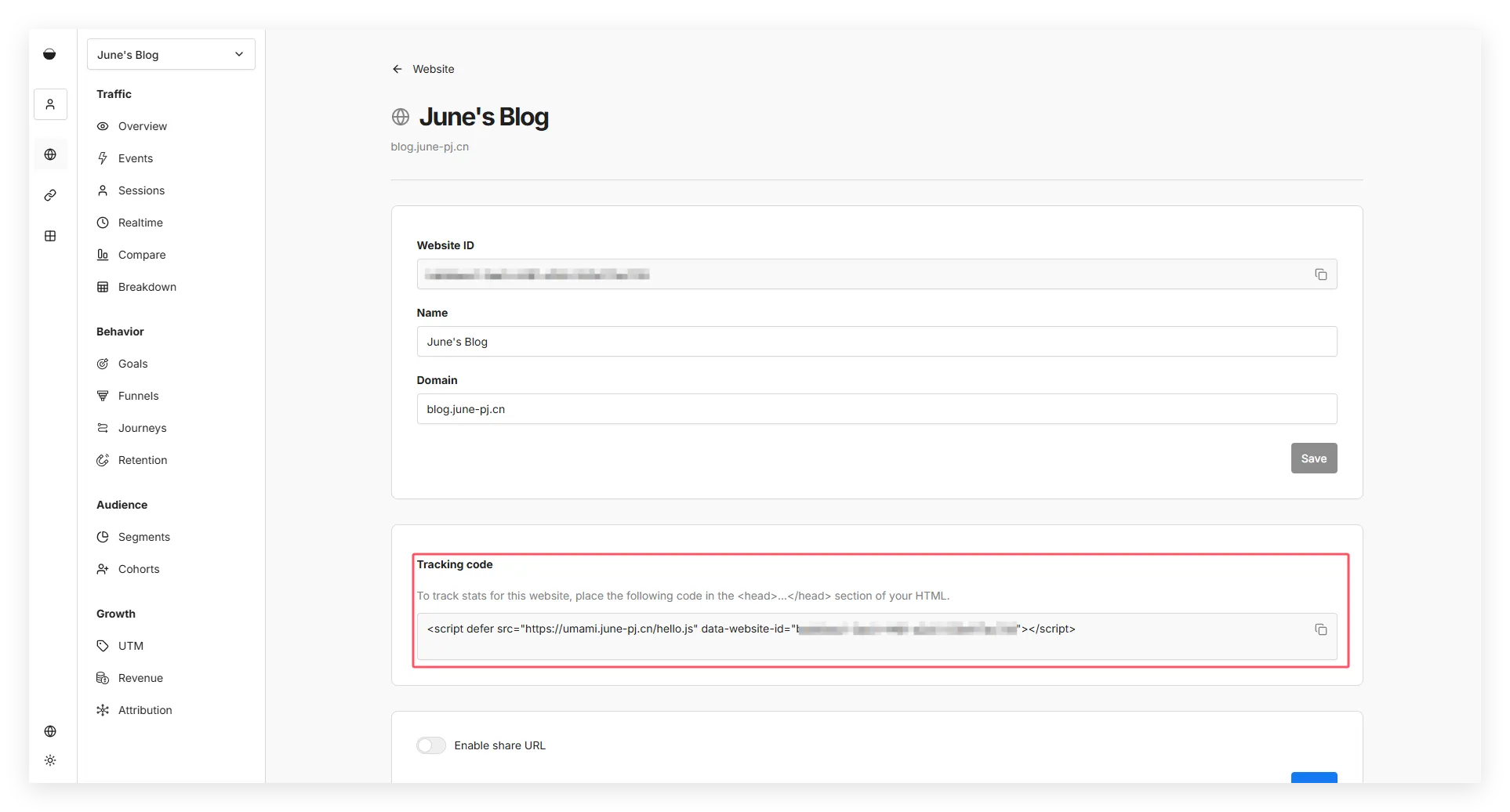Switch theme using the sun icon
Screen dimensions: 1510x812
coord(50,760)
